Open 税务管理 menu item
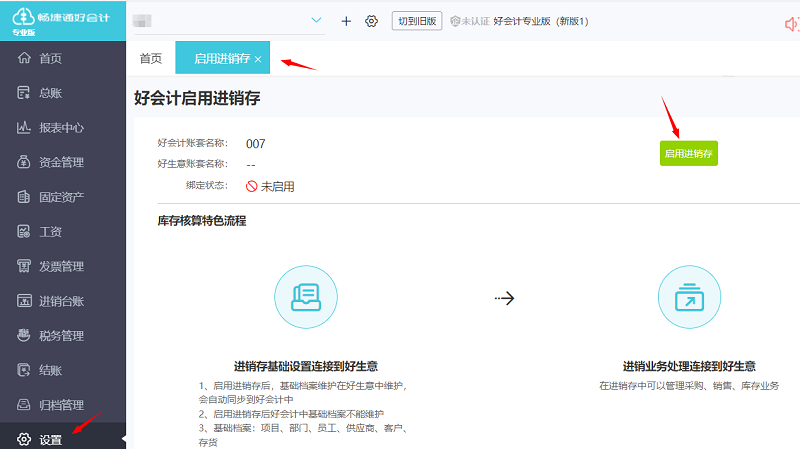 (63, 336)
